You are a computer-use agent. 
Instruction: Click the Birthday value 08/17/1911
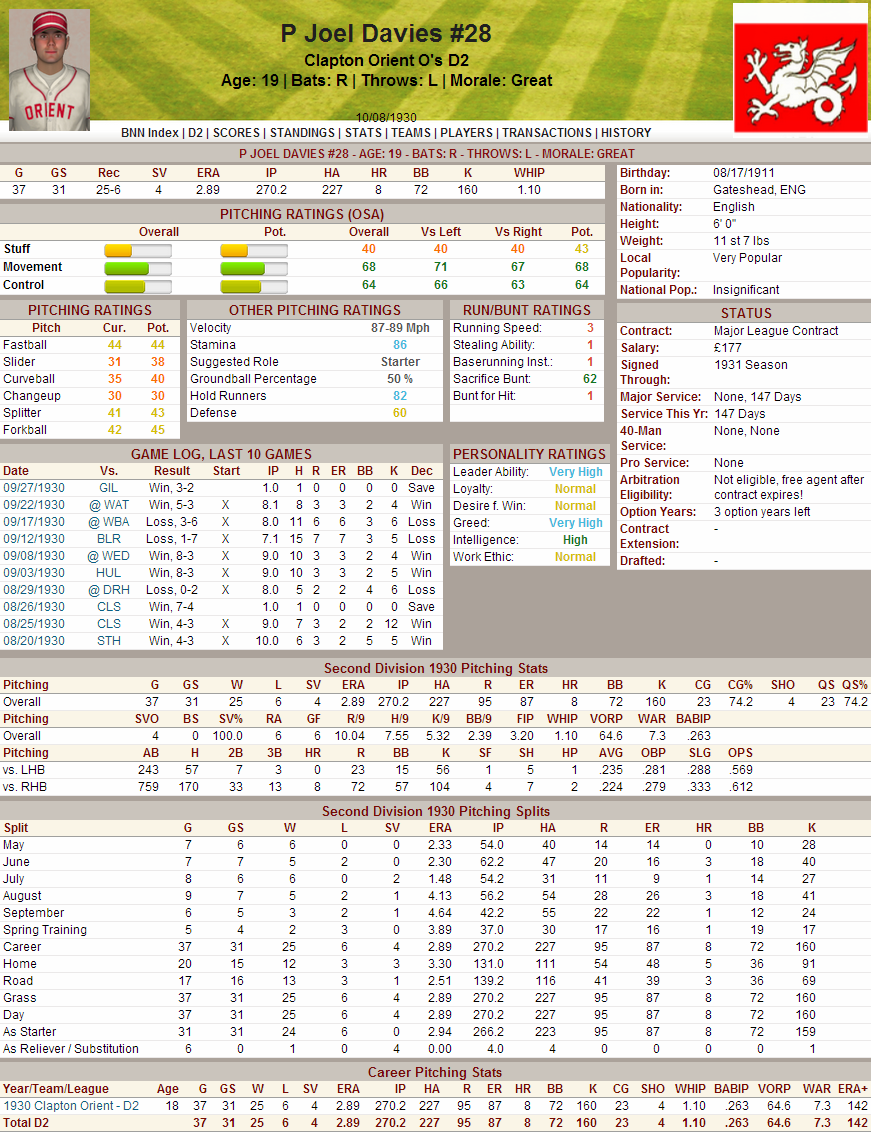(744, 173)
